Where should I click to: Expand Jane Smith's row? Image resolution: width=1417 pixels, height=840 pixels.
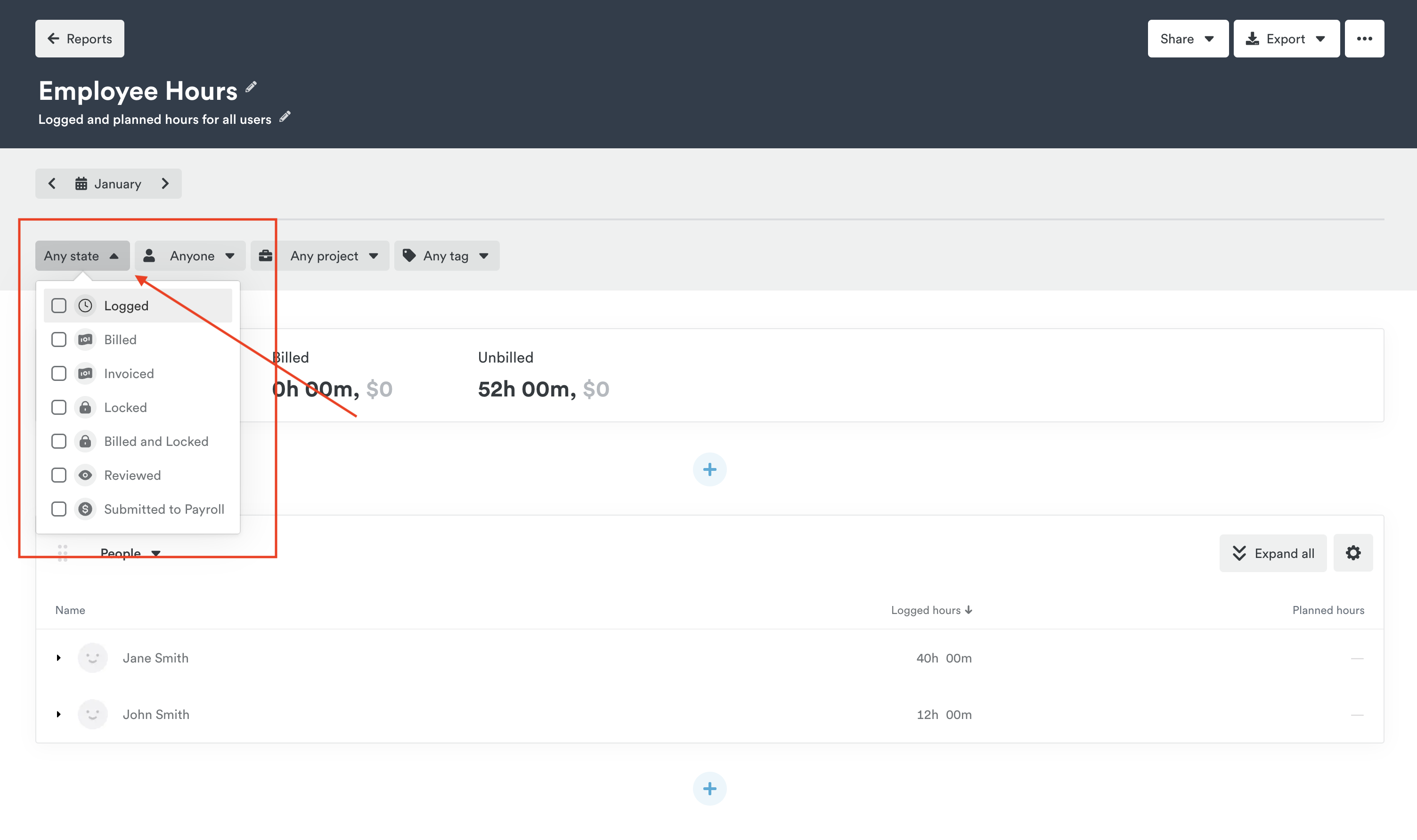(59, 658)
